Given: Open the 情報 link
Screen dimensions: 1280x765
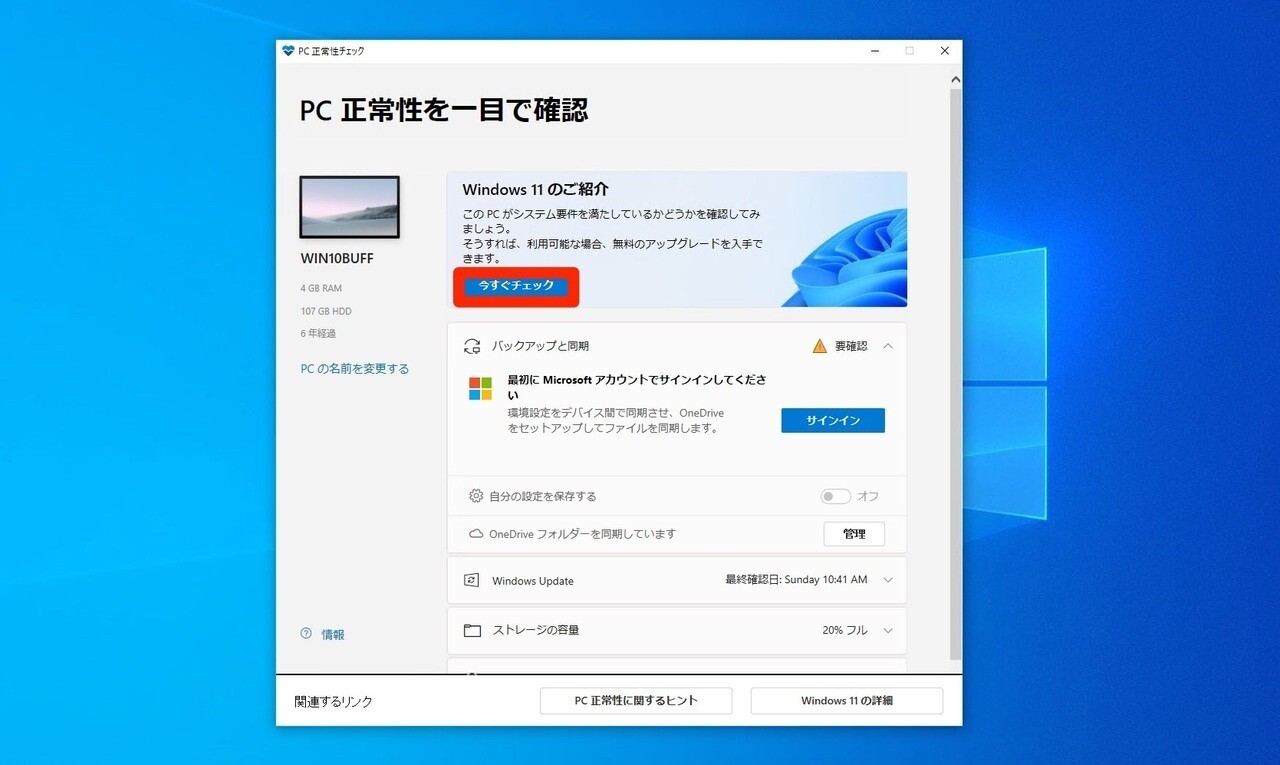Looking at the screenshot, I should [333, 635].
